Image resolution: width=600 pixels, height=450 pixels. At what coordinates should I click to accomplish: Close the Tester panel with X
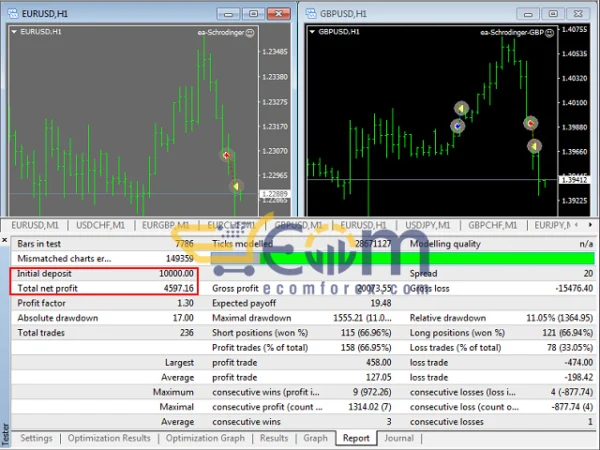[x=5, y=240]
